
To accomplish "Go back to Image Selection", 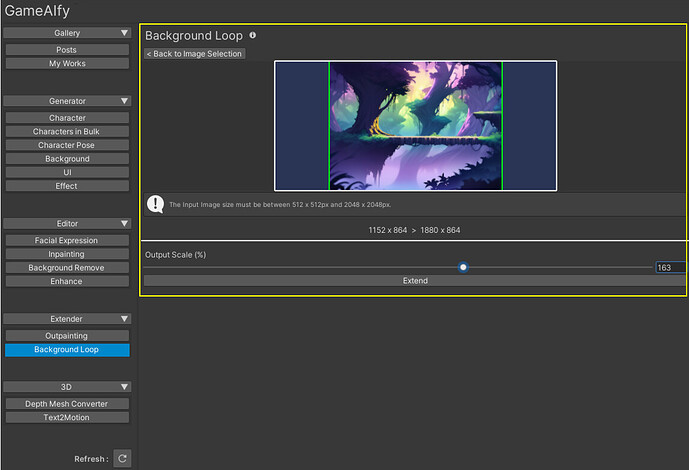I will (195, 54).
